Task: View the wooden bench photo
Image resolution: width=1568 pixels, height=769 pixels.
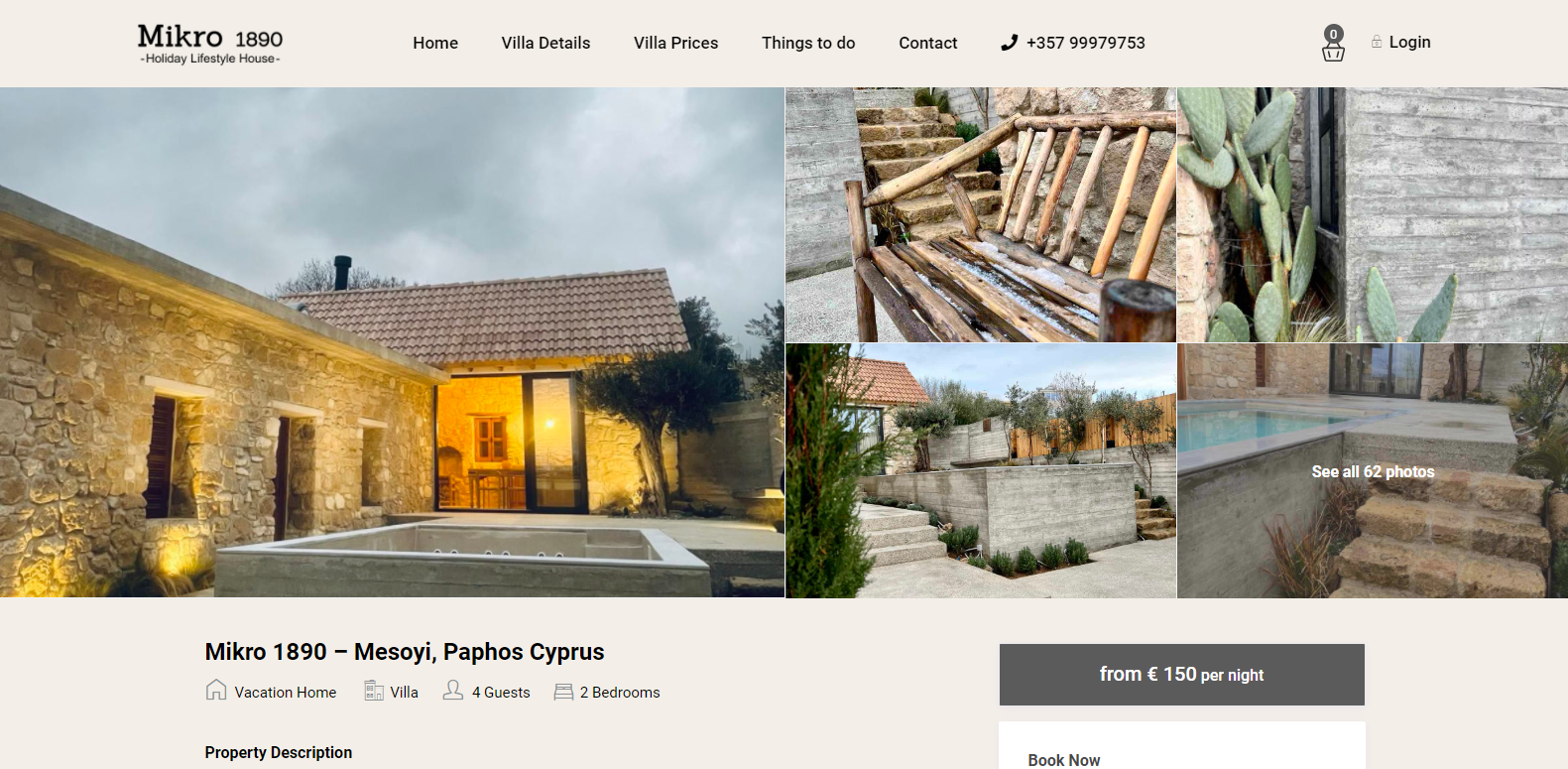Action: click(981, 214)
